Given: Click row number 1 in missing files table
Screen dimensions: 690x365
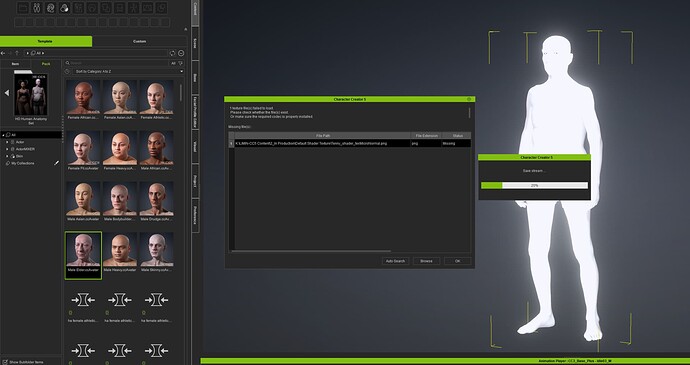Looking at the screenshot, I should [x=231, y=143].
